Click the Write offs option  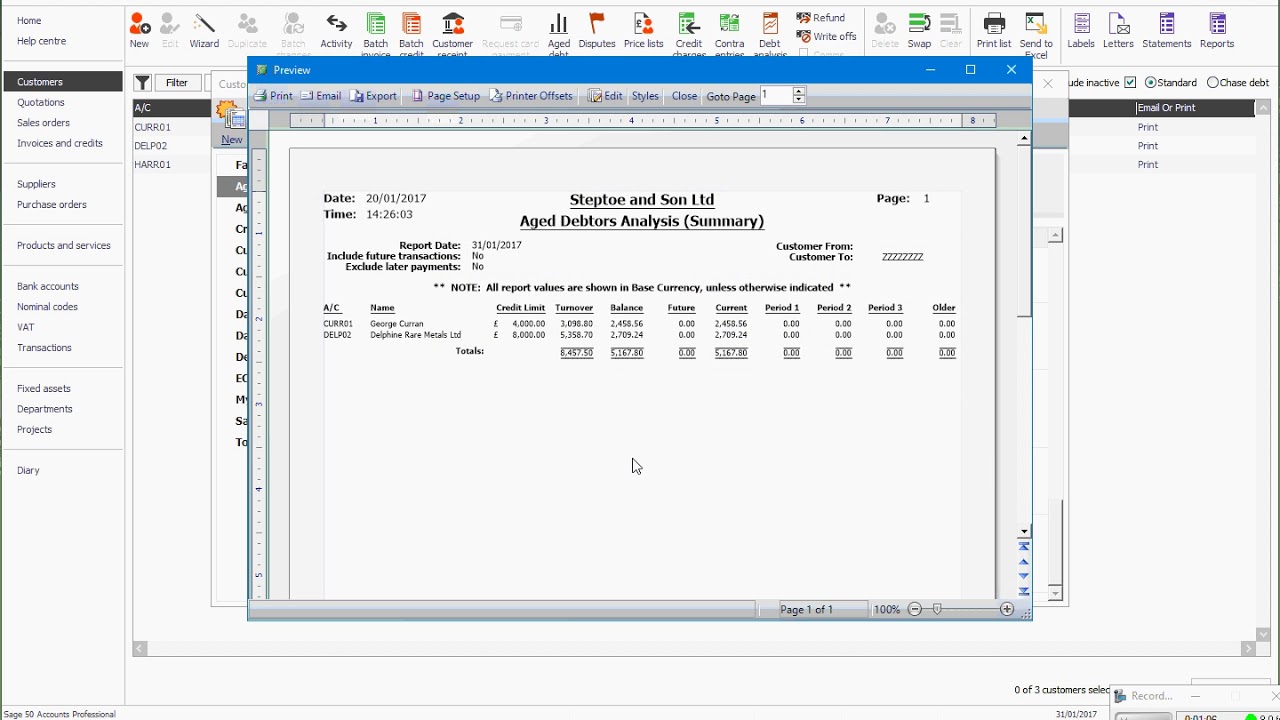coord(827,37)
